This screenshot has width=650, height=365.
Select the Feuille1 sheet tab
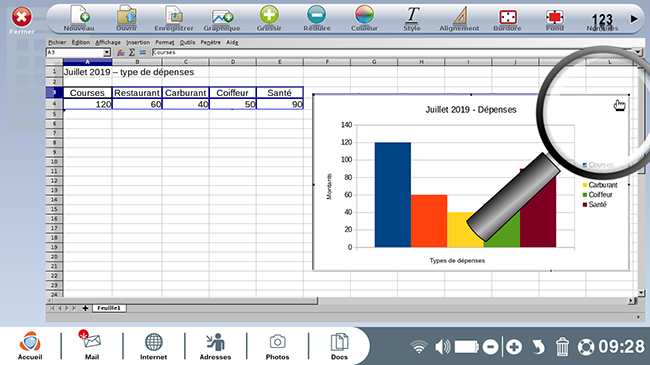pyautogui.click(x=109, y=308)
